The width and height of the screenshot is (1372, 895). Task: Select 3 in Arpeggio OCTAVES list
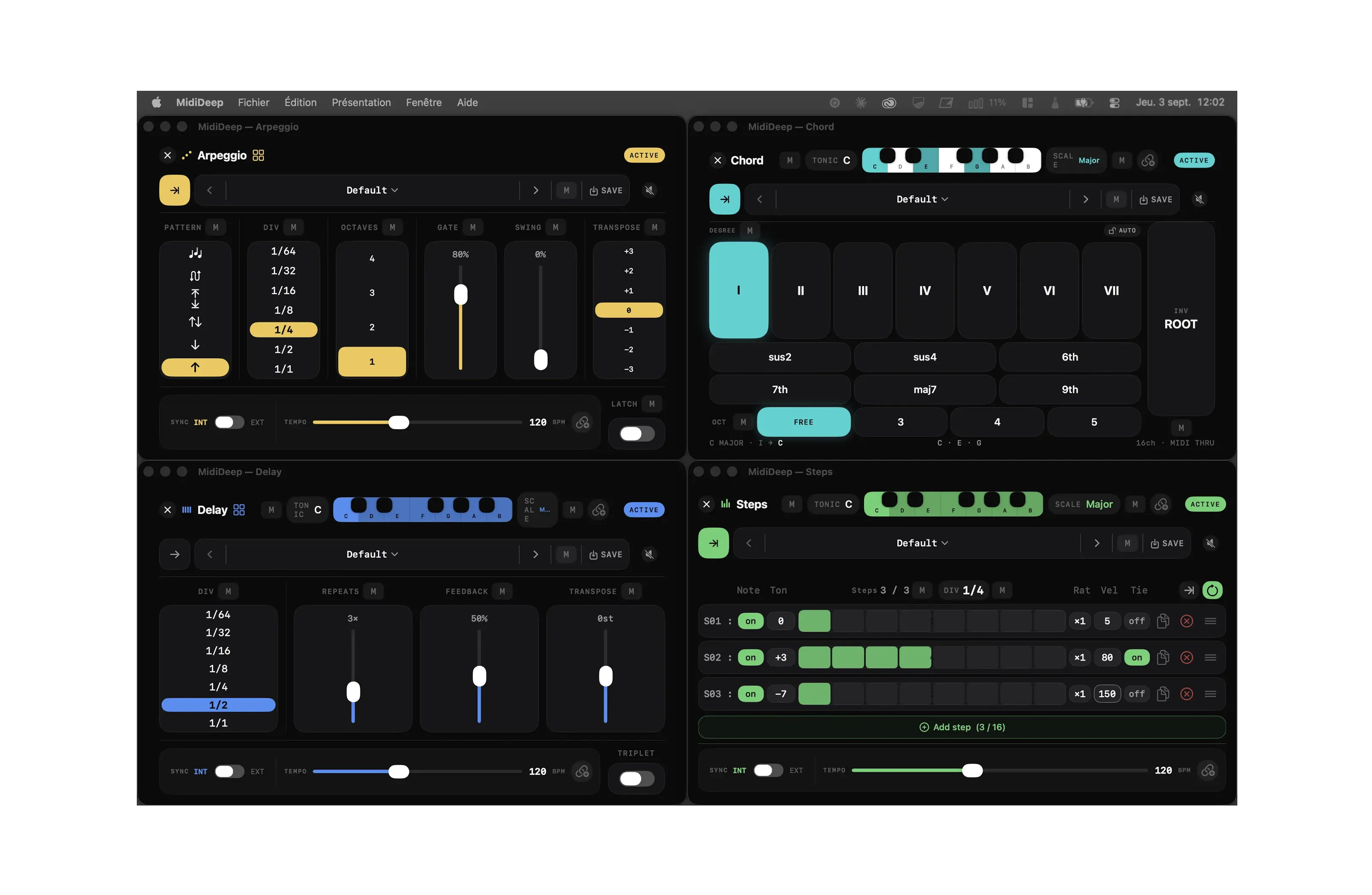point(372,293)
